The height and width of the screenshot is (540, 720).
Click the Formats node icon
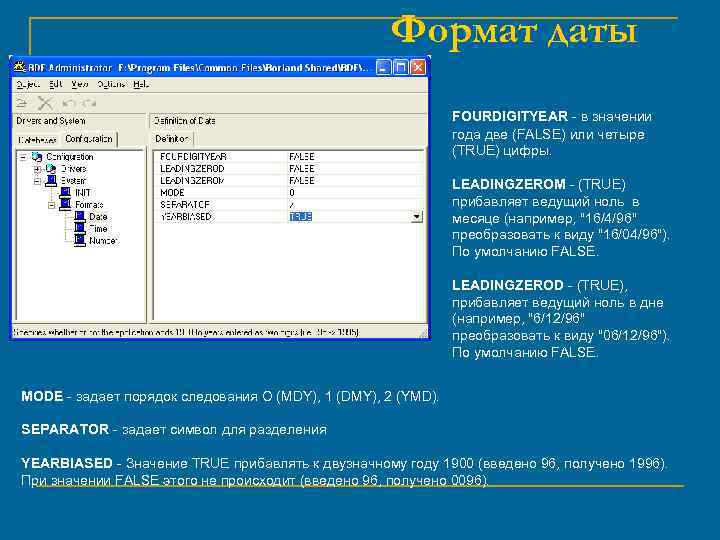[x=65, y=204]
